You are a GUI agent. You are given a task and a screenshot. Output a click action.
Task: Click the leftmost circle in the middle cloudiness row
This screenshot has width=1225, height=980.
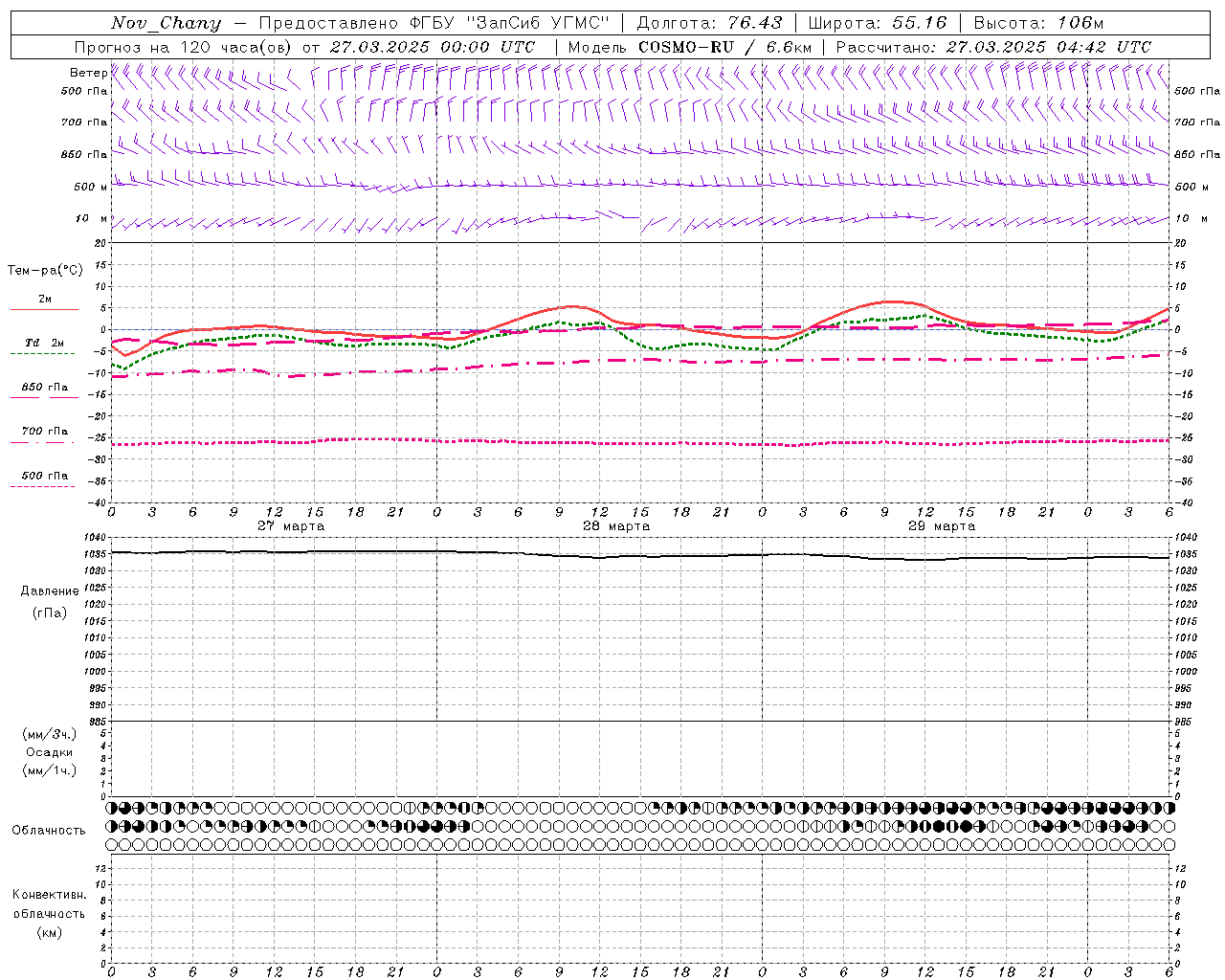112,826
